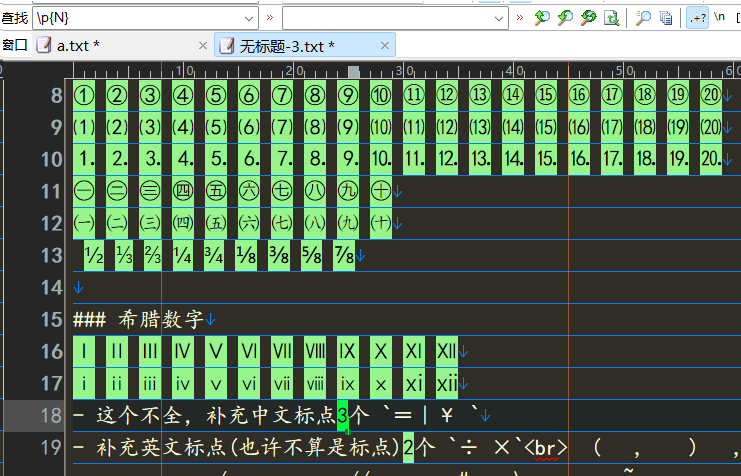
Task: Click the replace all document icon
Action: [612, 18]
